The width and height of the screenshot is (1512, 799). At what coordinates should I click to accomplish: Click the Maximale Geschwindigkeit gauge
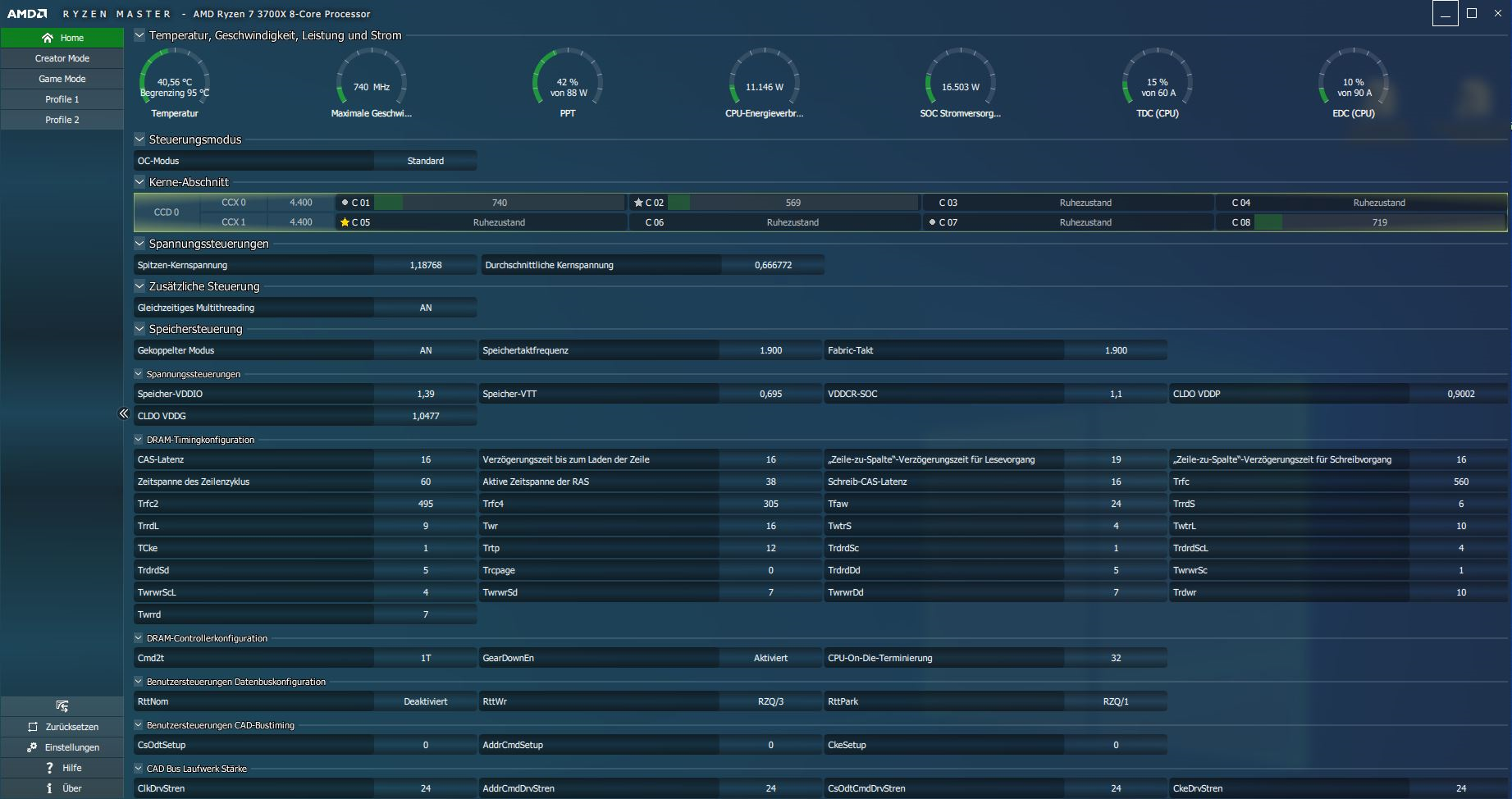click(372, 83)
